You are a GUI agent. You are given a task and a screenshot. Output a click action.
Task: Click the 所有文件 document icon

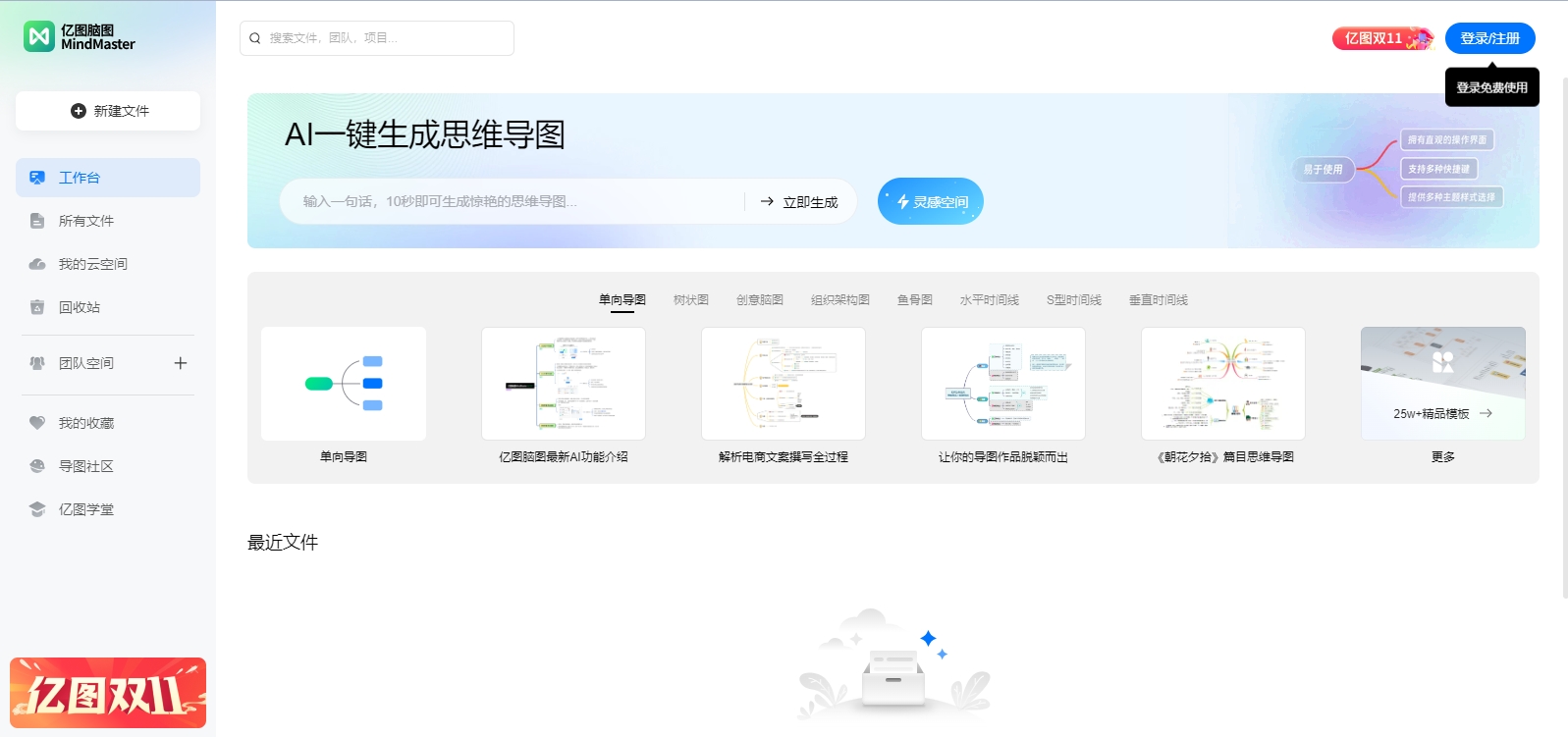pyautogui.click(x=37, y=221)
